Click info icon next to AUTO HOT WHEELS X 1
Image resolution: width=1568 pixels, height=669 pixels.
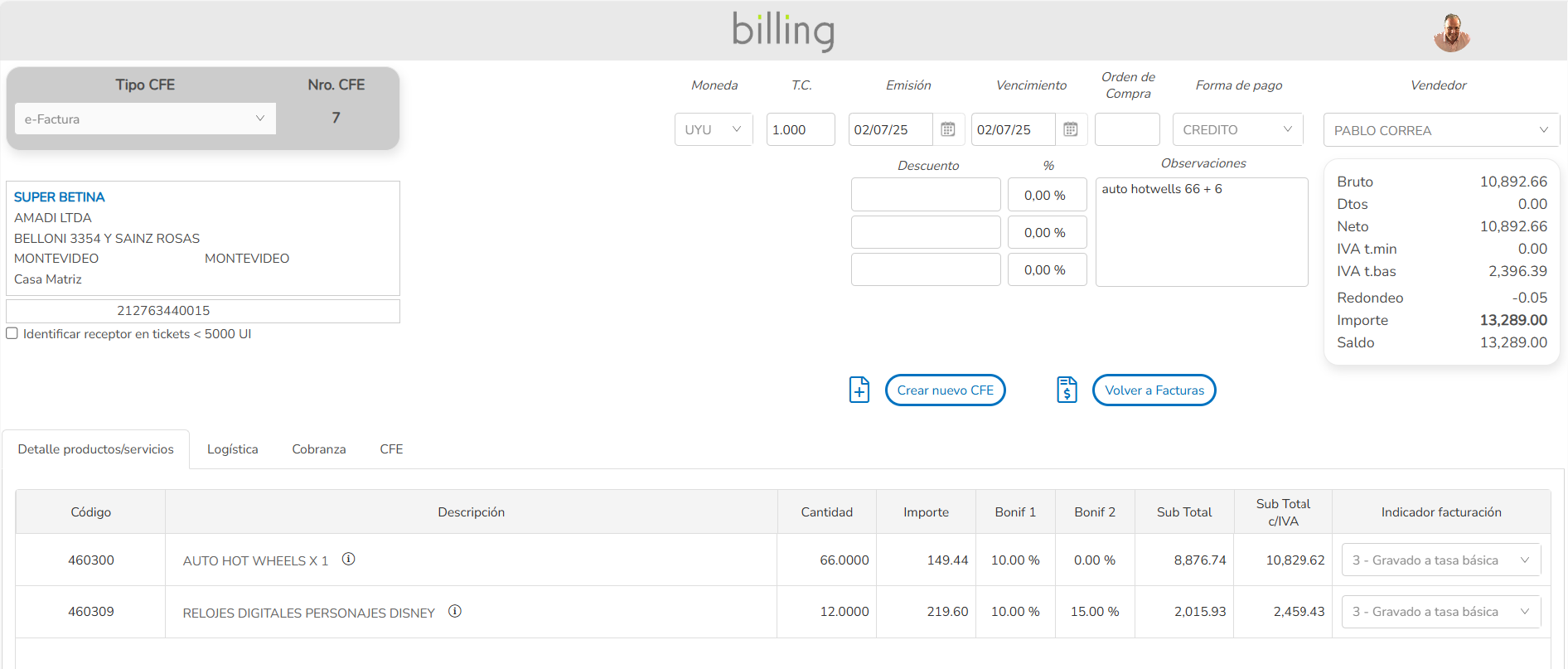tap(349, 560)
